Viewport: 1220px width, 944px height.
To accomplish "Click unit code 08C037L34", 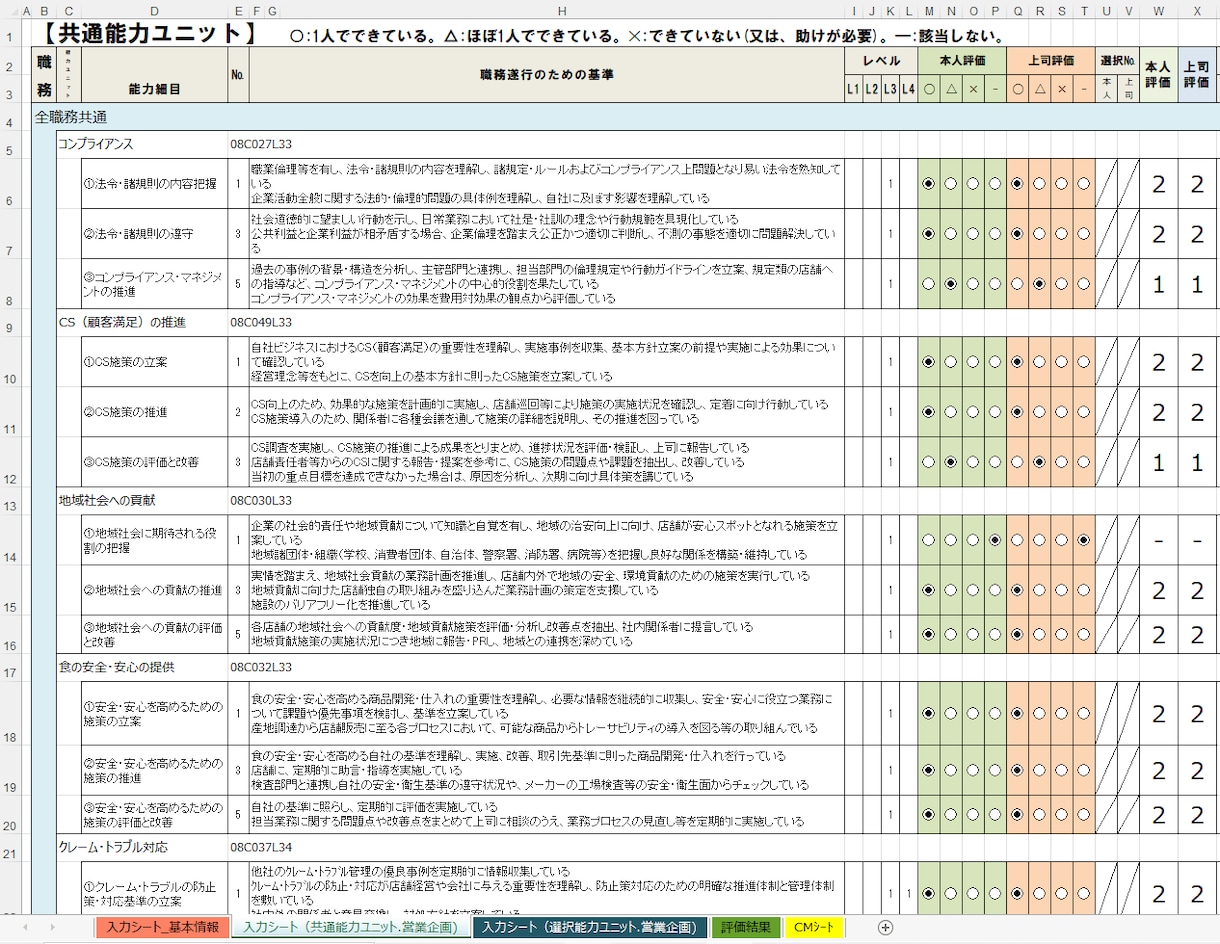I will point(262,847).
